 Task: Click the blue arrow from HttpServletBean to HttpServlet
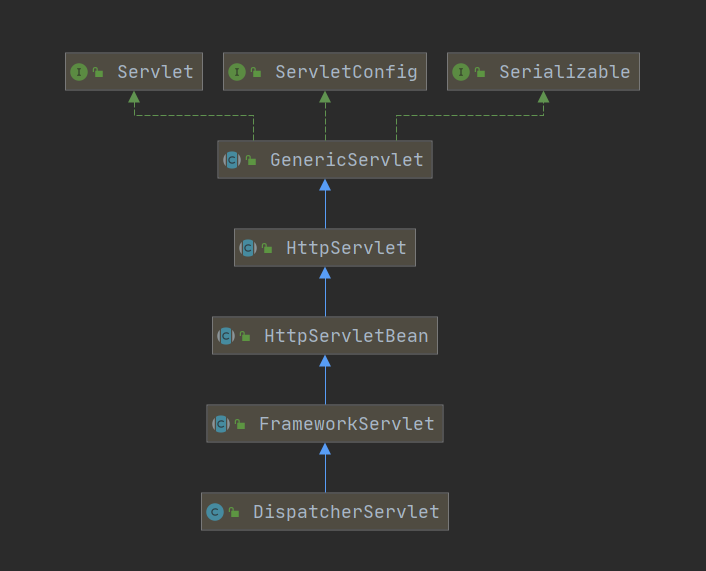click(x=325, y=292)
